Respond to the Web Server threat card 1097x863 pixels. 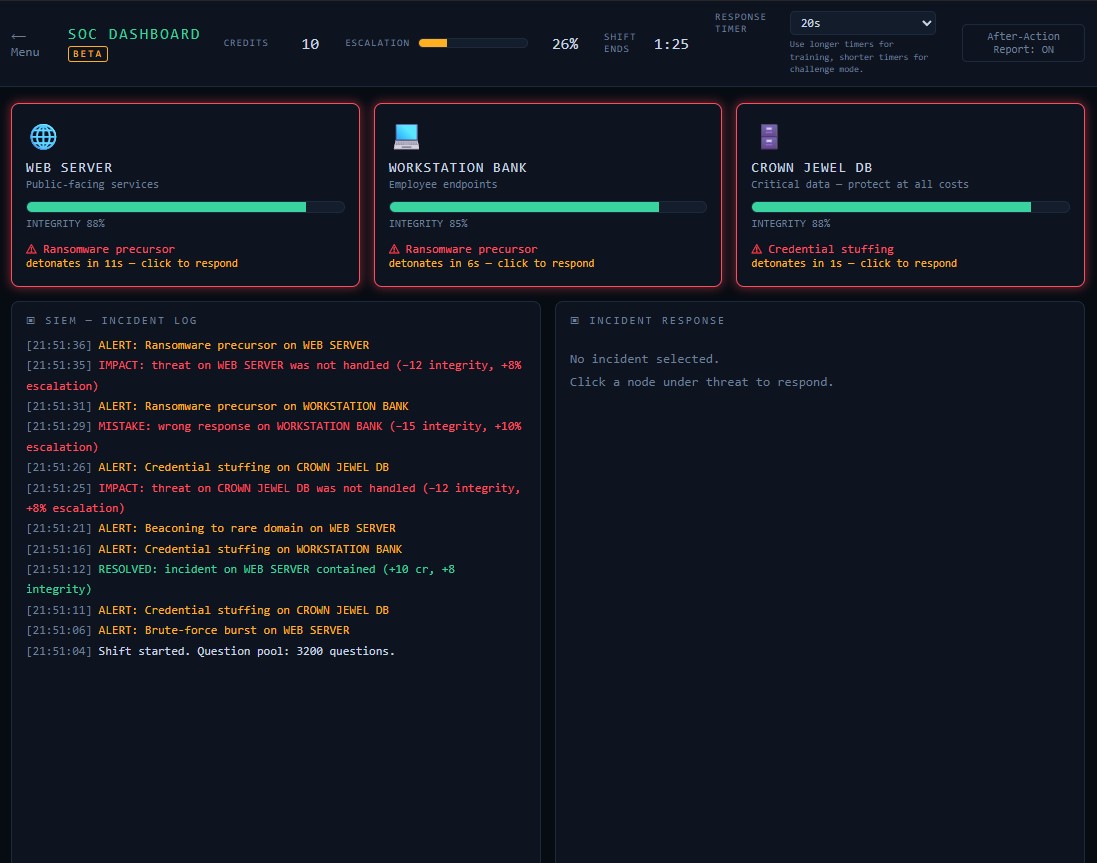(185, 195)
